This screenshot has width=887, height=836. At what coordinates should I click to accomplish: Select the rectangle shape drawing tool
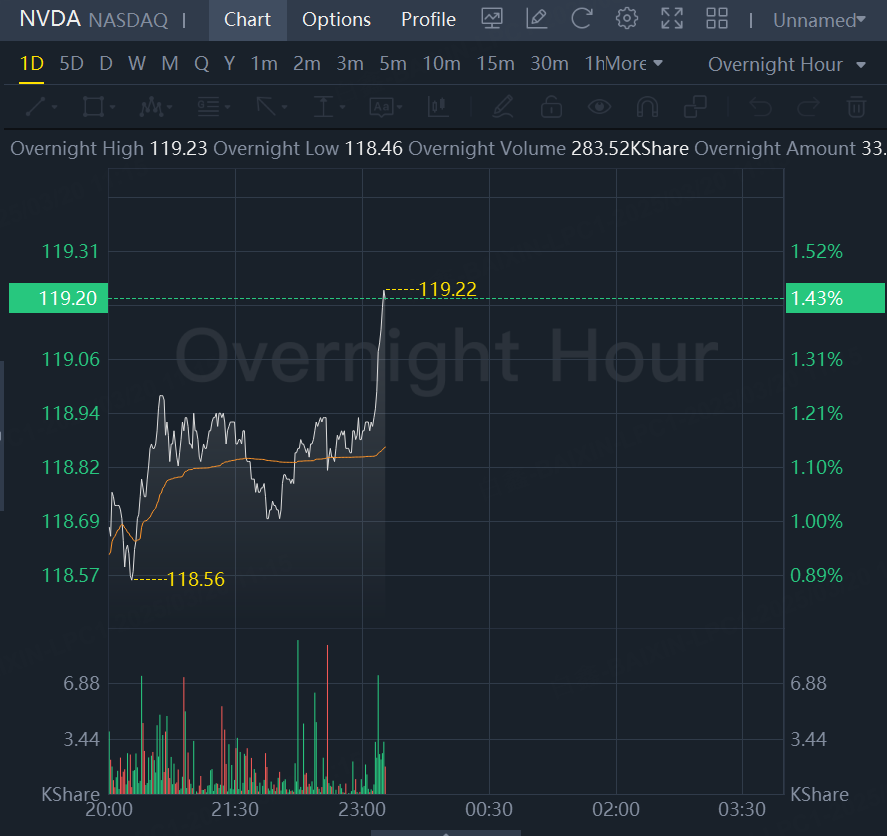tap(93, 106)
